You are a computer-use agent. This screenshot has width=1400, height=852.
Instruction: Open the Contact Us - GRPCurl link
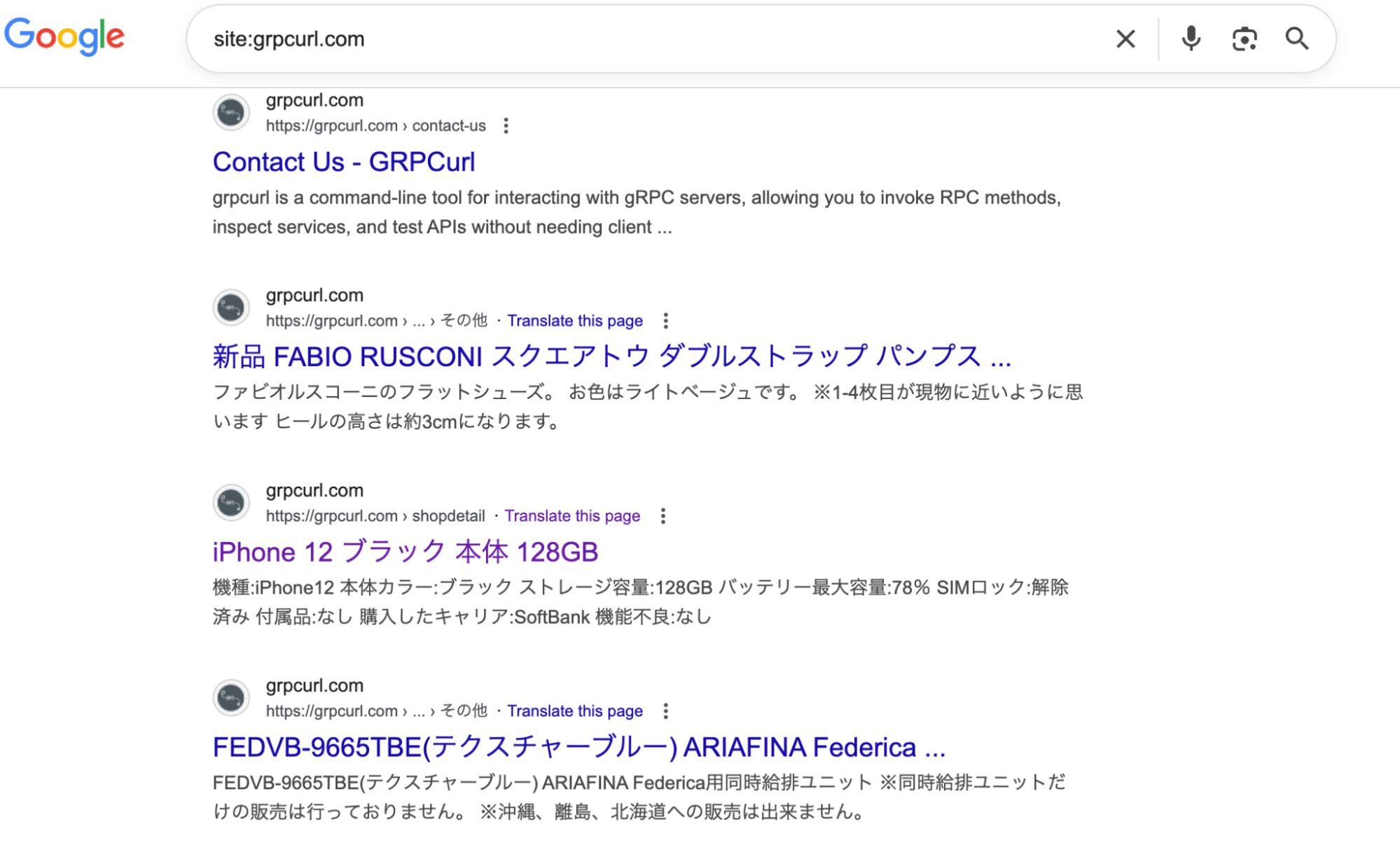point(344,162)
